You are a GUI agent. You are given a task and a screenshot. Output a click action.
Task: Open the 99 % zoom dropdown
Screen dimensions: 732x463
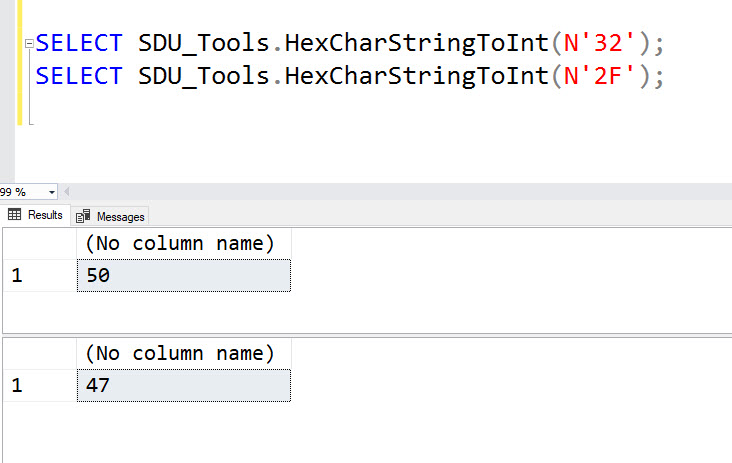click(x=51, y=192)
